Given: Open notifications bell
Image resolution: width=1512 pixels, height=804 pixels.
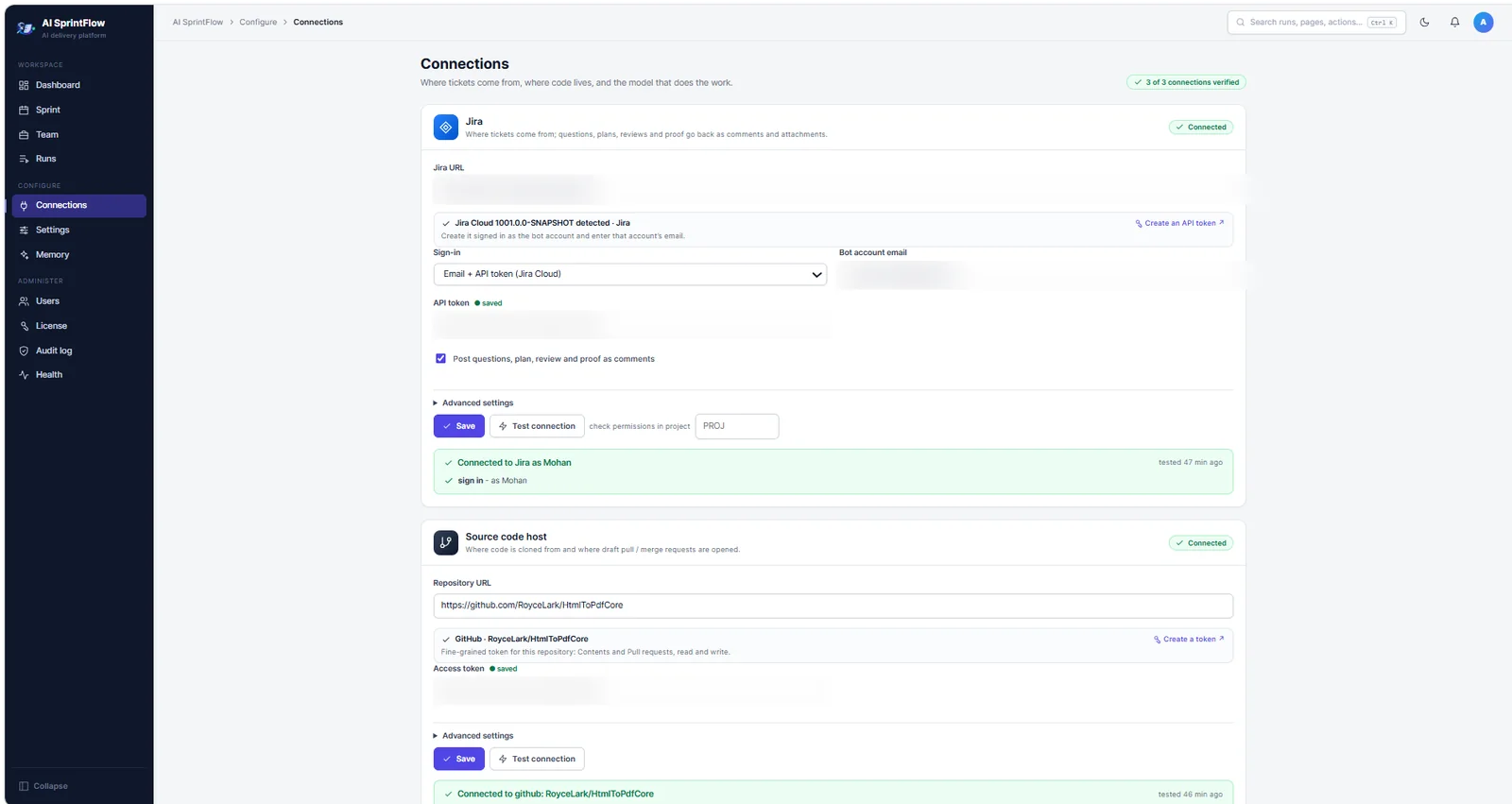Looking at the screenshot, I should 1454,22.
